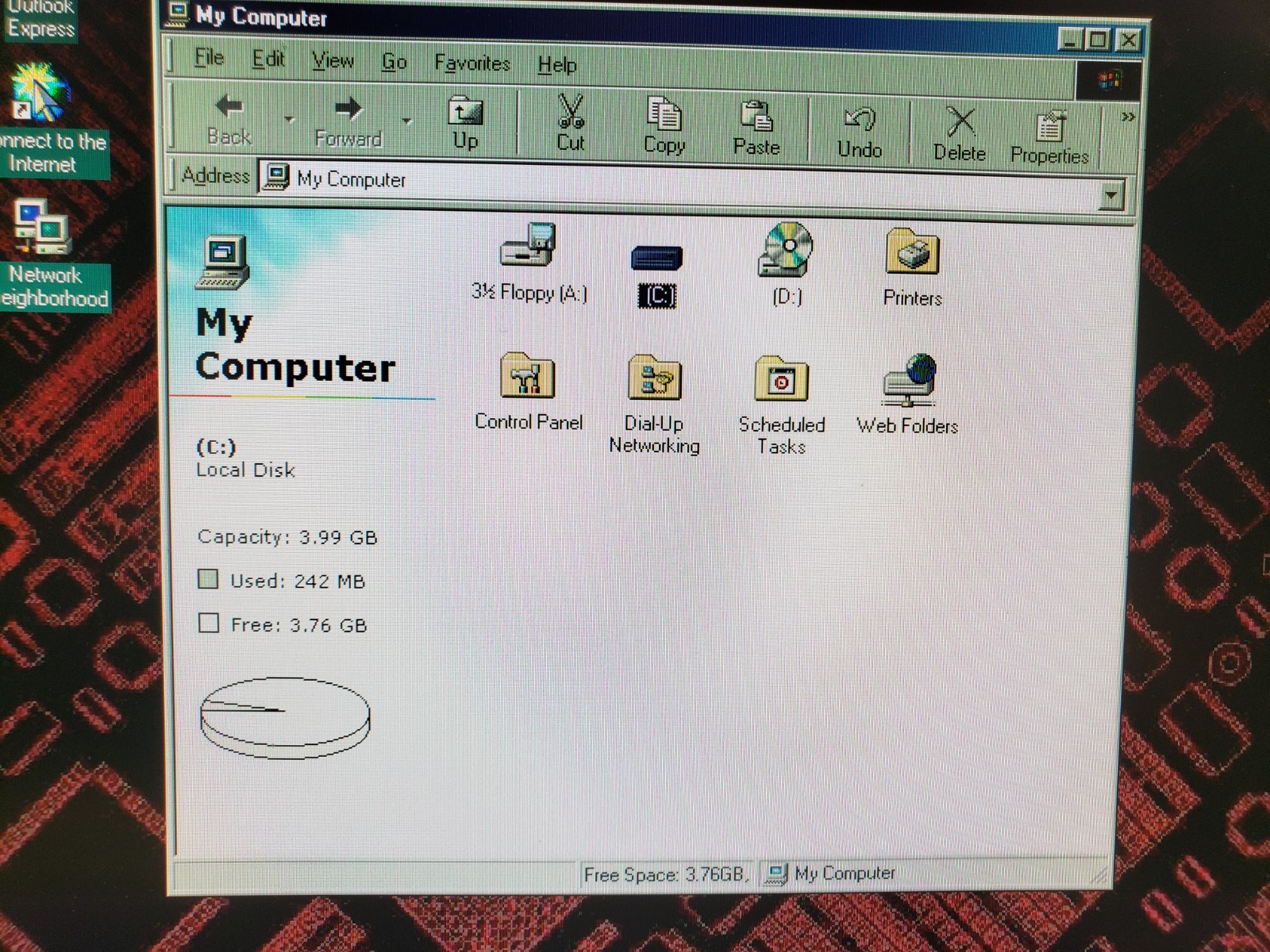Click the Cut scissors icon
This screenshot has height=952, width=1270.
pyautogui.click(x=571, y=112)
